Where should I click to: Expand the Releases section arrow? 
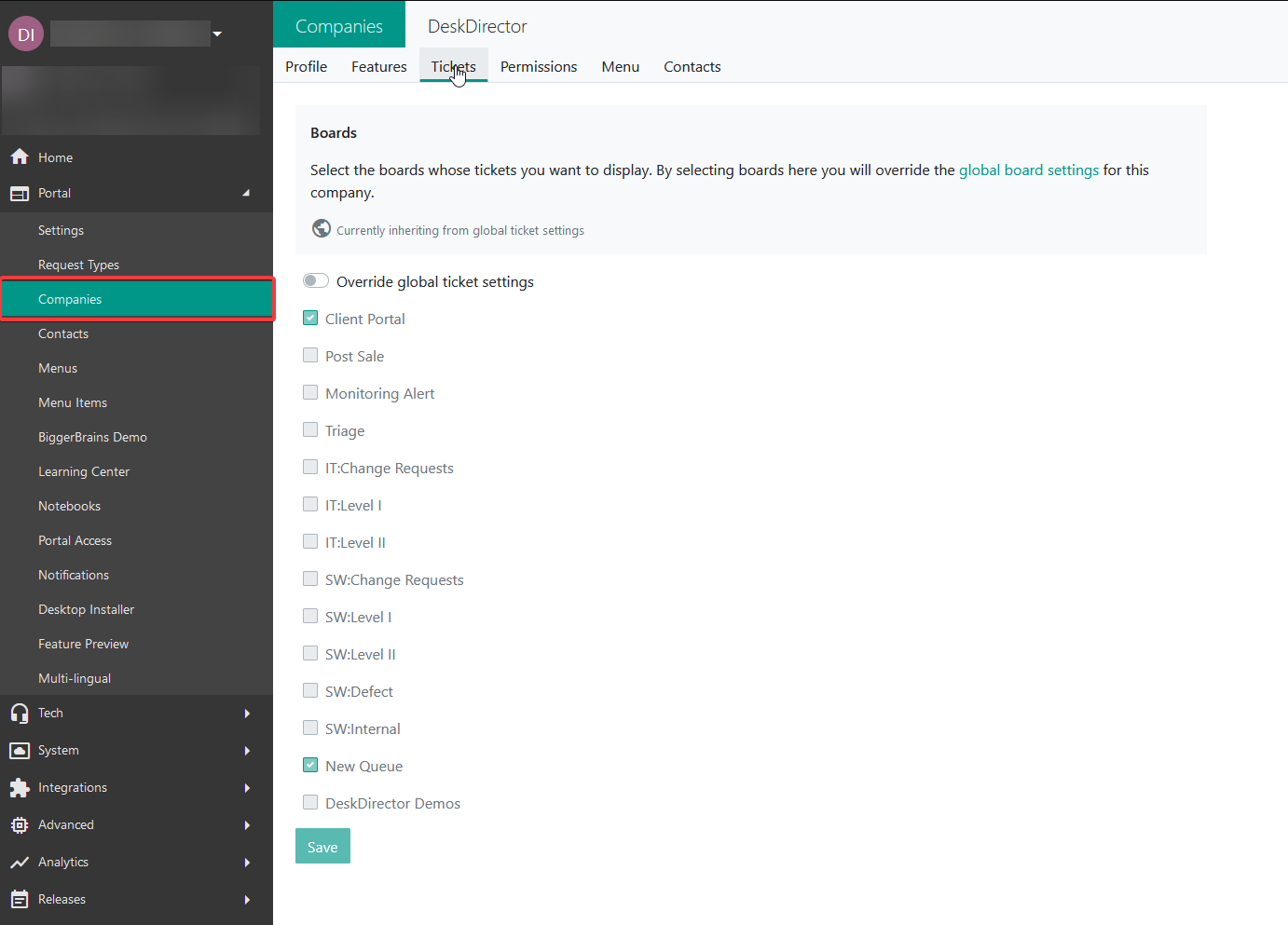(x=247, y=900)
